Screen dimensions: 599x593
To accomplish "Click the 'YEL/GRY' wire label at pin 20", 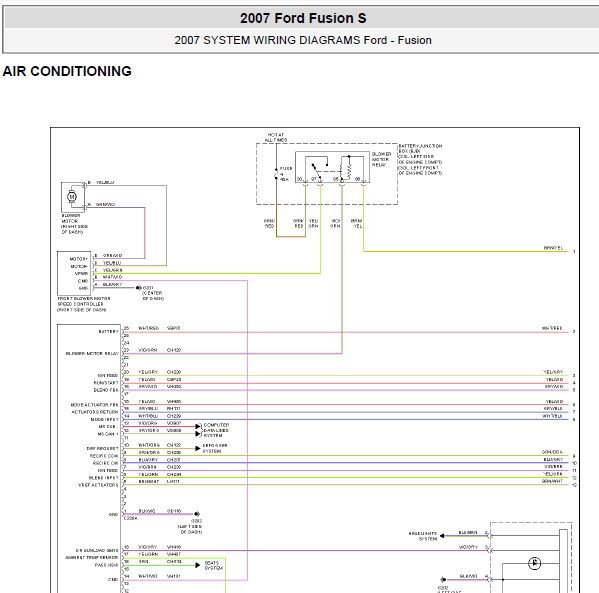I will [148, 372].
